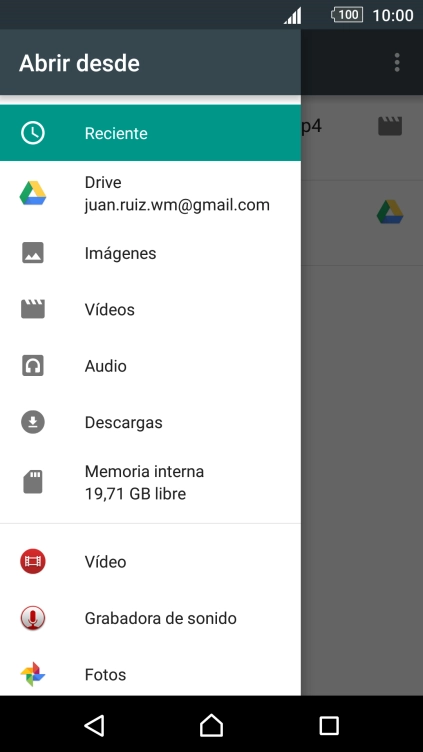Tap the Fotos pinwheel icon
This screenshot has height=752, width=423.
click(x=33, y=675)
